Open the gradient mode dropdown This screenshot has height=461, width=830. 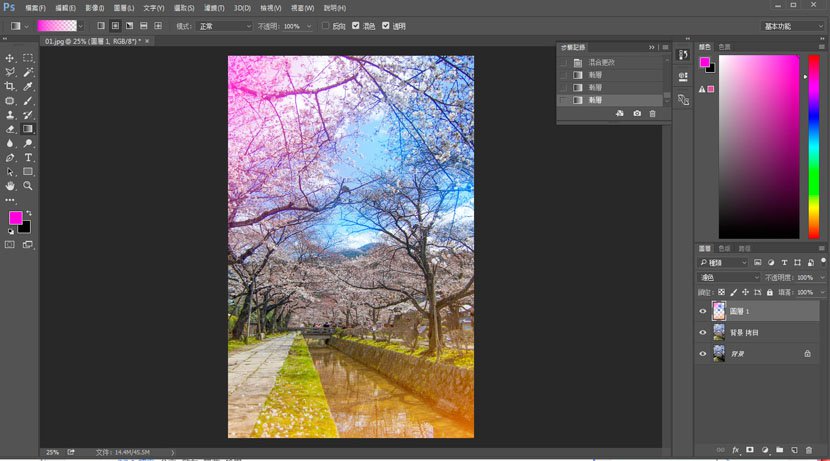224,26
